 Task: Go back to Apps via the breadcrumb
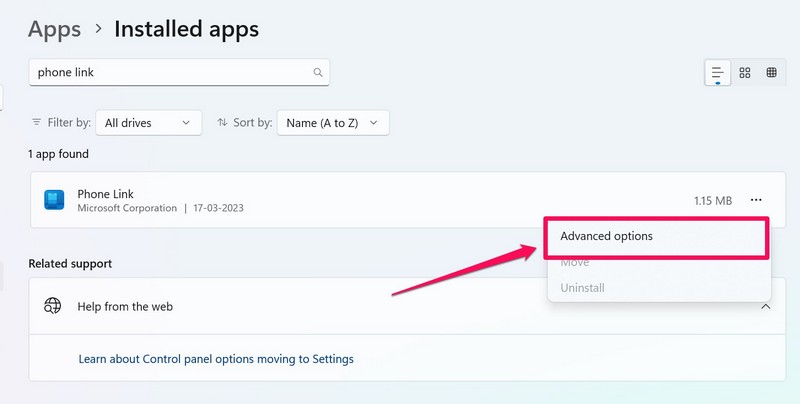click(54, 29)
